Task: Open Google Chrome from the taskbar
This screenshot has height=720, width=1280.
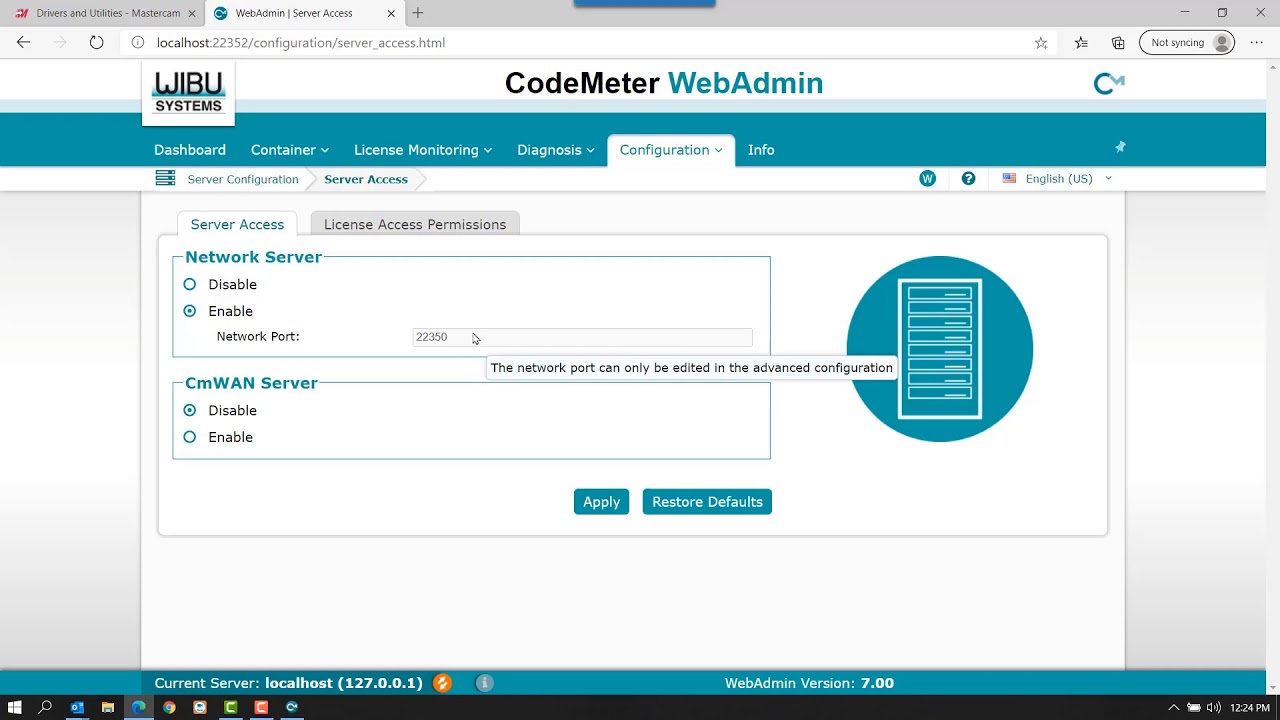Action: pos(169,707)
